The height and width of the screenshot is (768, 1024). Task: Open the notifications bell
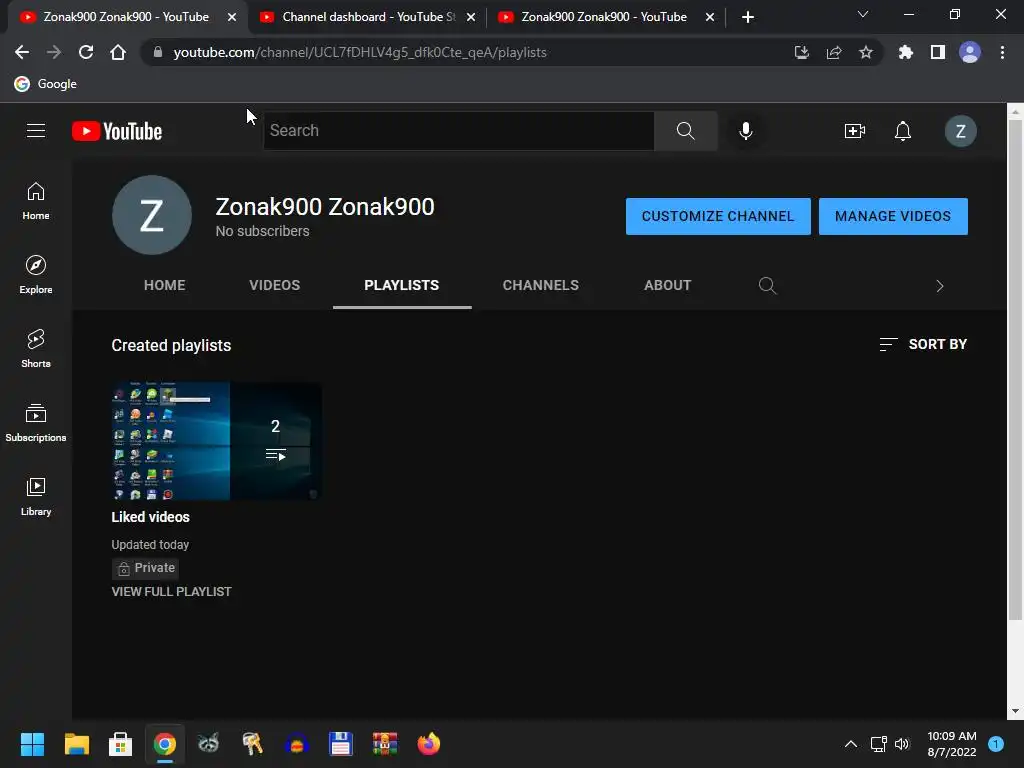[x=903, y=131]
